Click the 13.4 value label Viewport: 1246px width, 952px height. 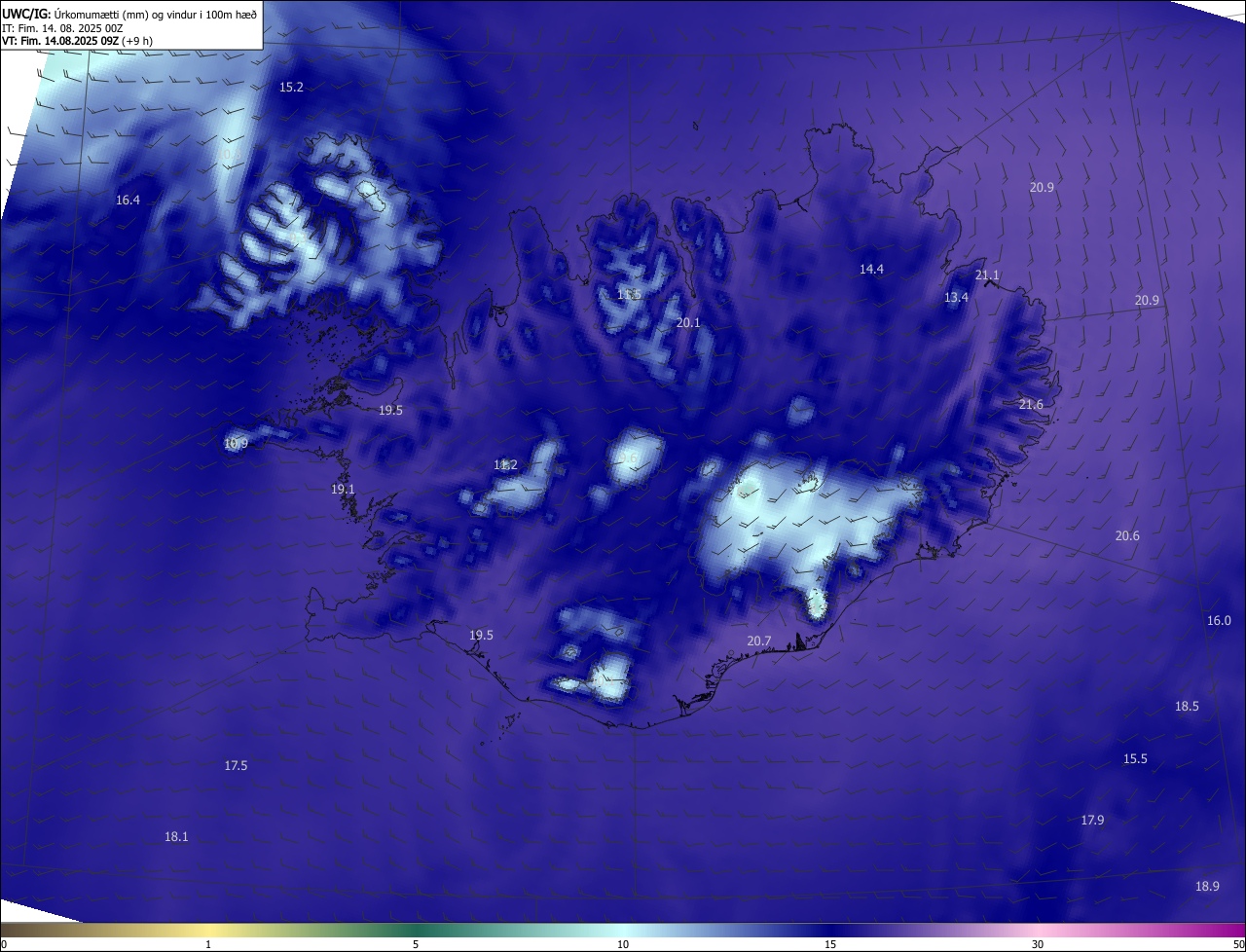pyautogui.click(x=956, y=297)
